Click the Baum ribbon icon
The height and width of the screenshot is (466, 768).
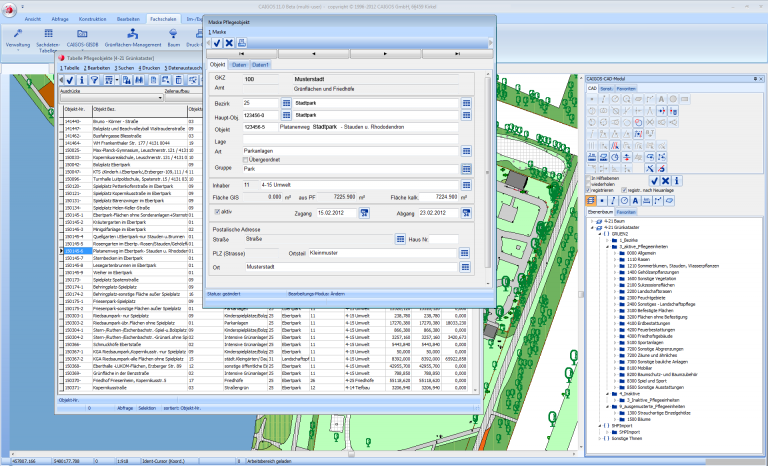click(174, 34)
